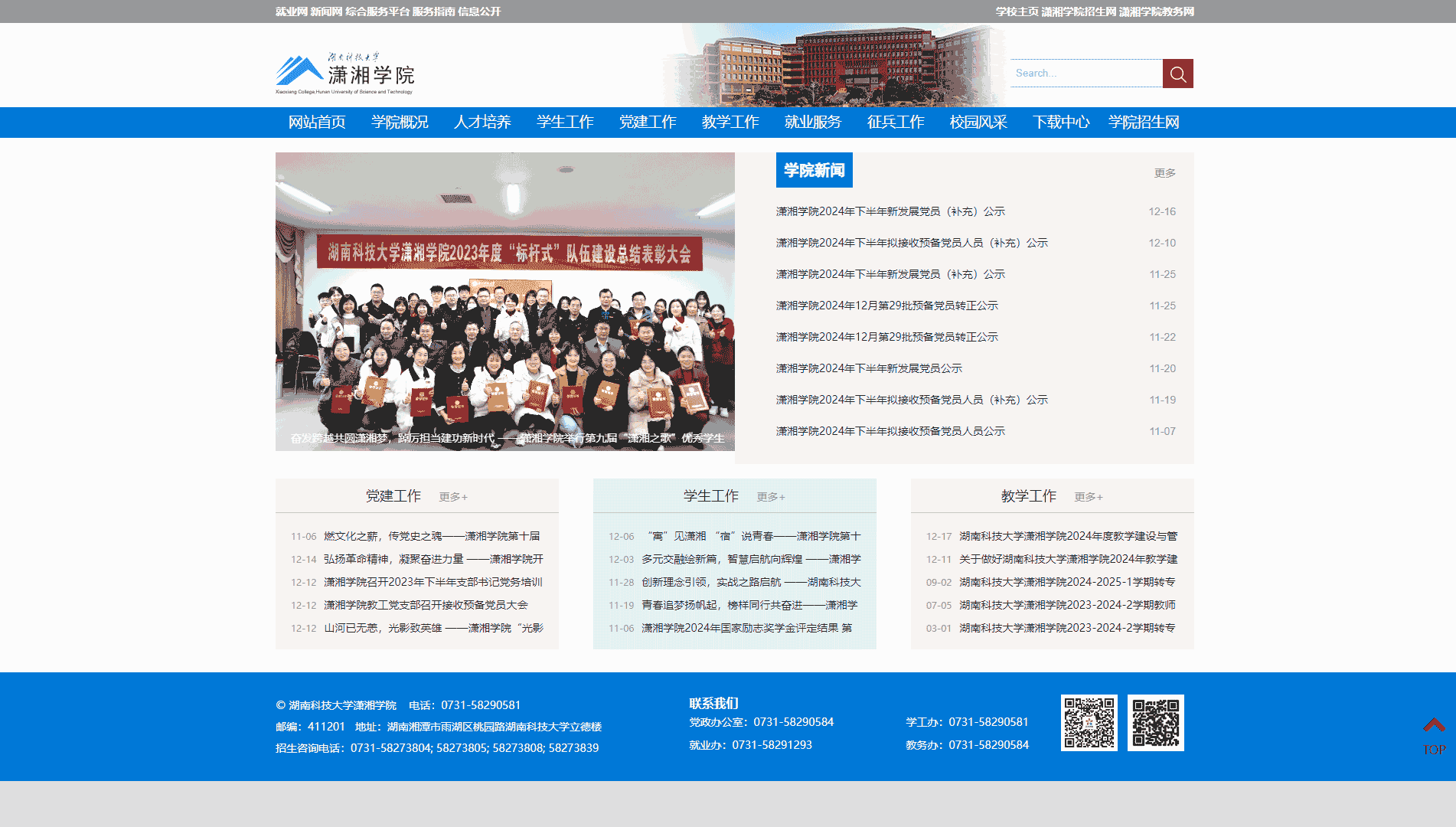Viewport: 1456px width, 827px height.
Task: Select 学院招生网 in the navigation bar
Action: point(1144,123)
